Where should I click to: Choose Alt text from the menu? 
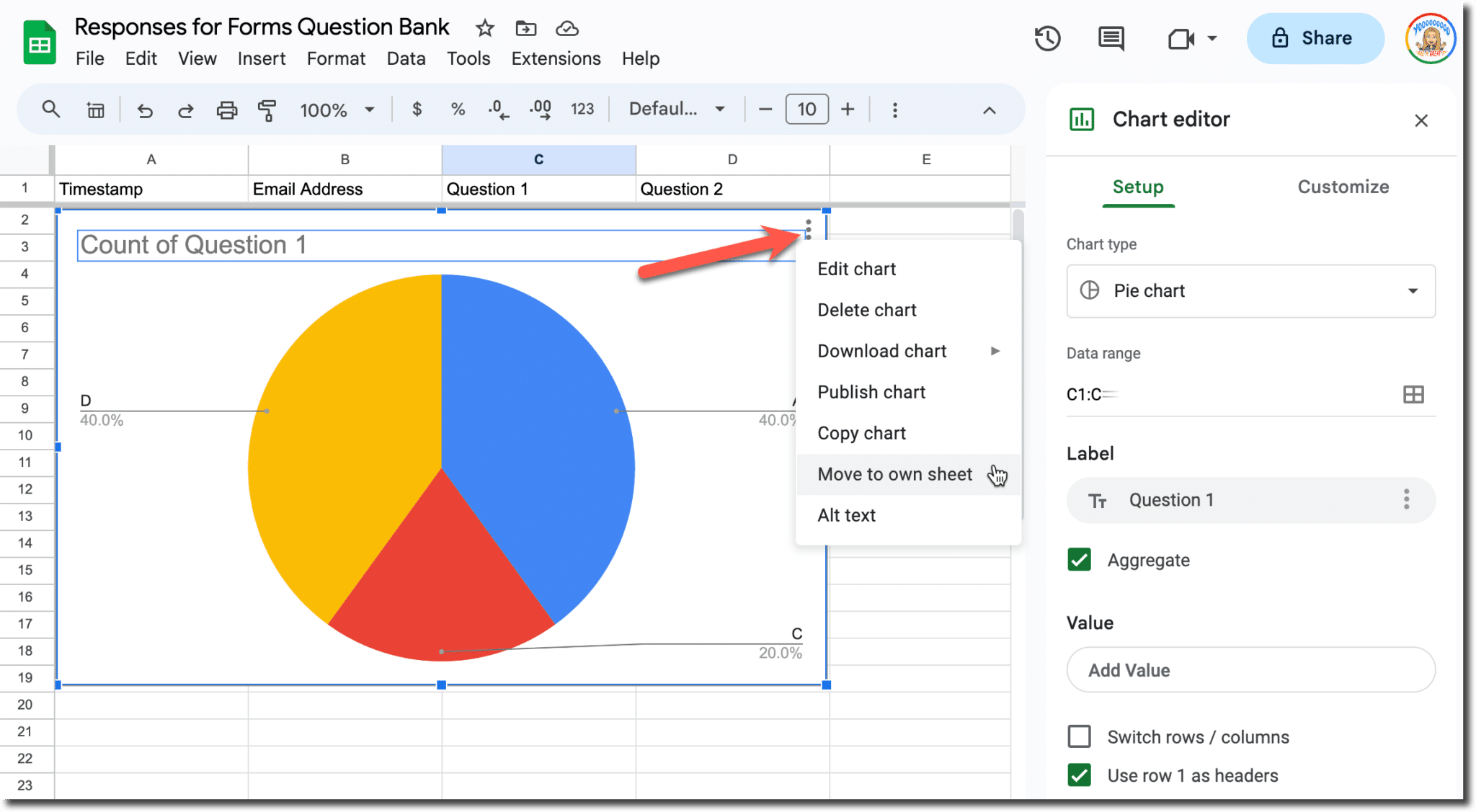click(908, 515)
